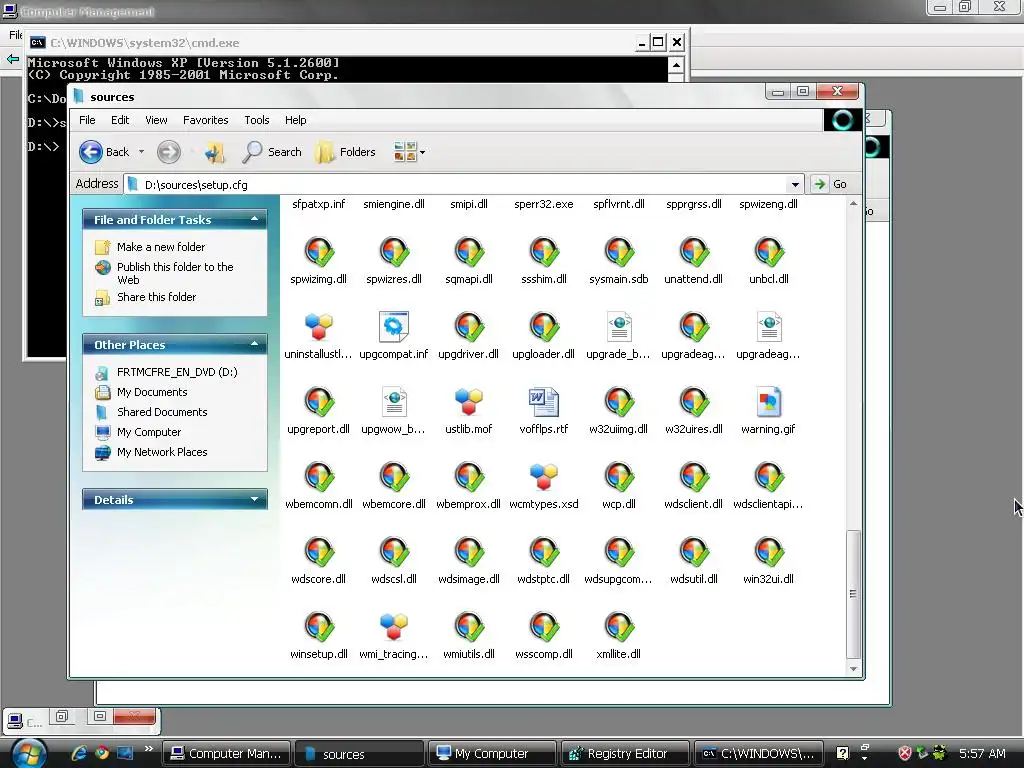Select the wcmtypes.xsd file icon

tap(543, 477)
